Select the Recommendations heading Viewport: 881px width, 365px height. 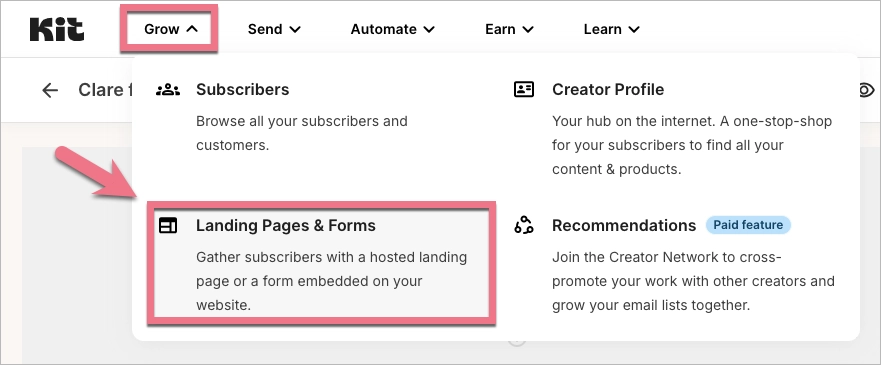pyautogui.click(x=624, y=225)
